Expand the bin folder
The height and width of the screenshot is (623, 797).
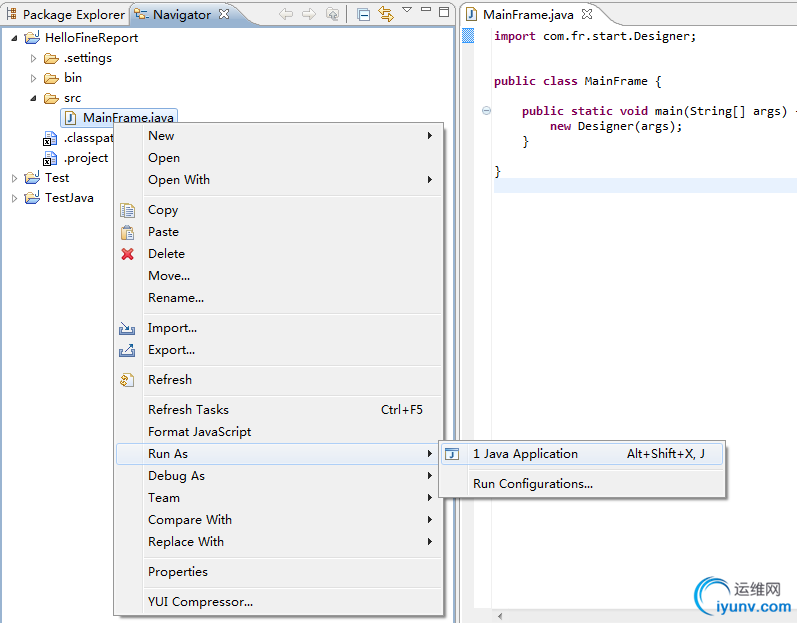point(34,78)
